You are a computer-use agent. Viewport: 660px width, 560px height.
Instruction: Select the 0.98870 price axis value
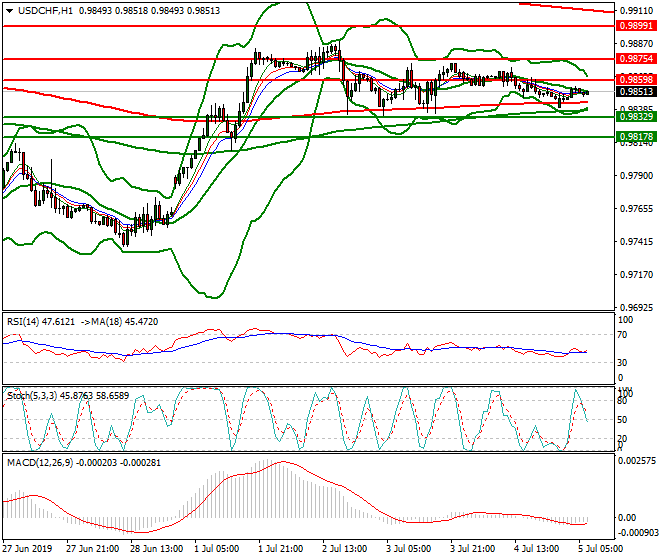636,44
